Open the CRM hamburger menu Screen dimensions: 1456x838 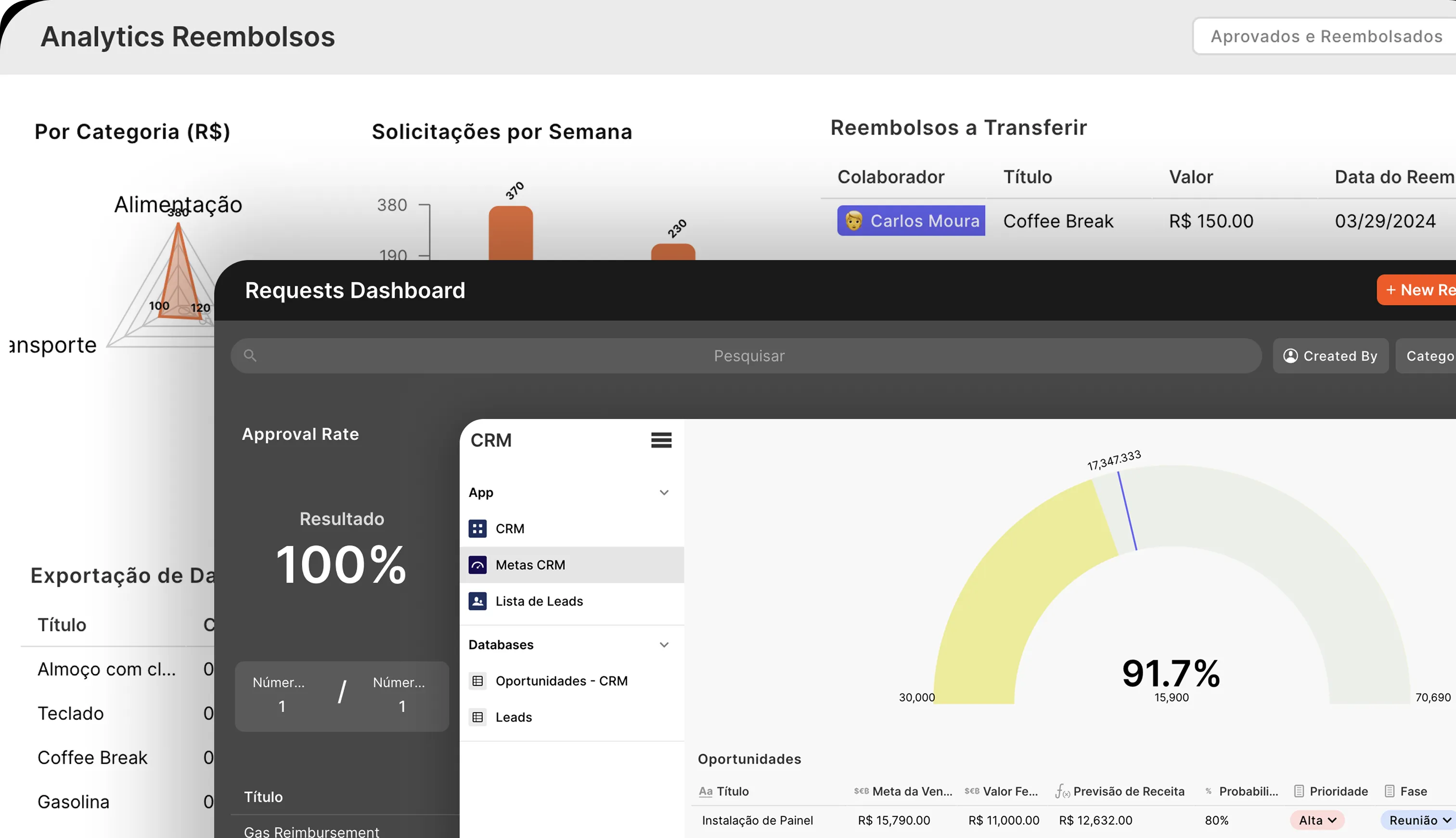click(661, 440)
